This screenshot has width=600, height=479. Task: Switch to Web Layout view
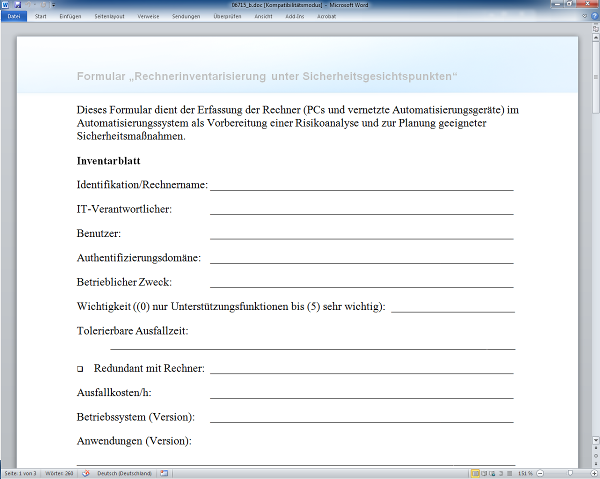pos(494,473)
